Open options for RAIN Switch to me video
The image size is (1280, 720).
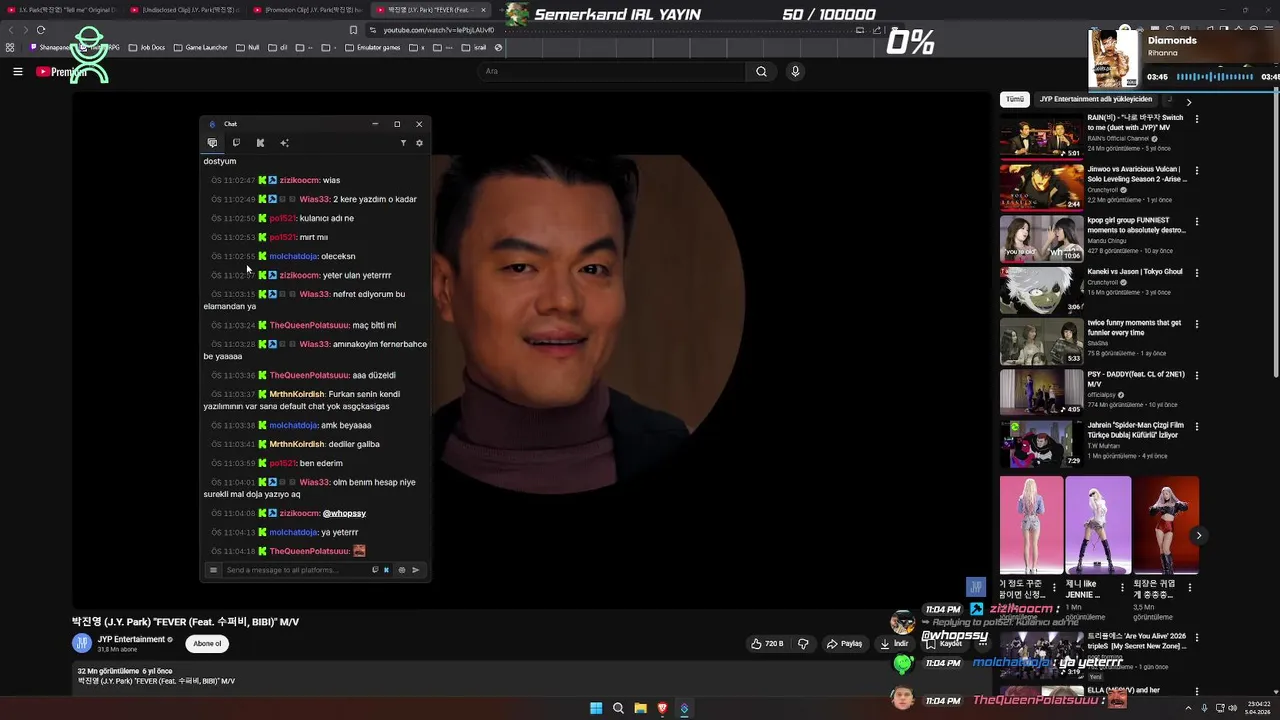[1196, 119]
